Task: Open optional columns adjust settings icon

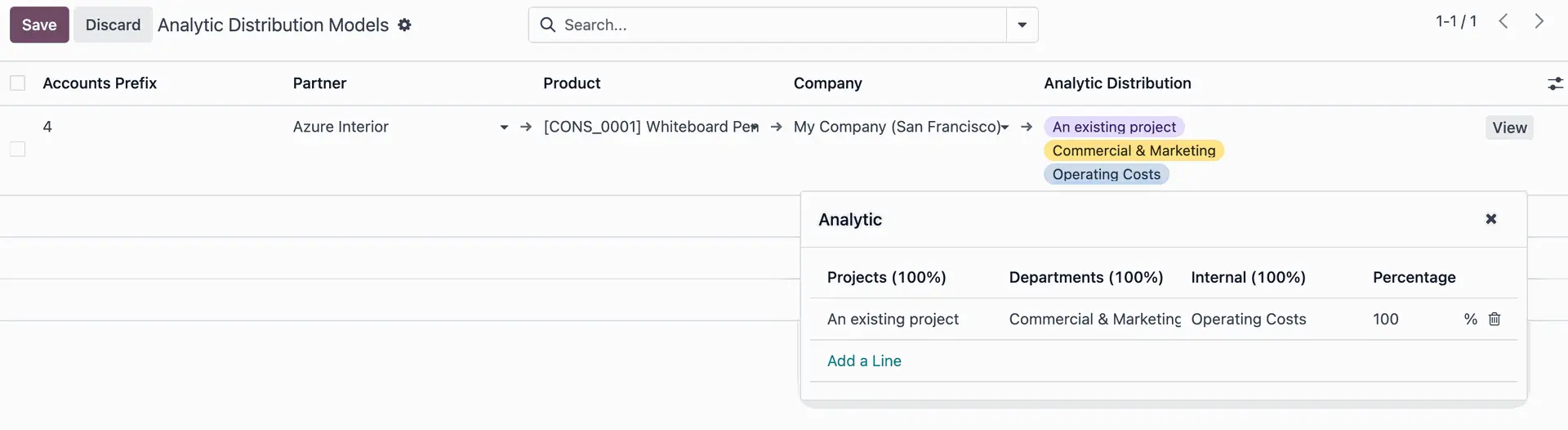Action: (x=1555, y=83)
